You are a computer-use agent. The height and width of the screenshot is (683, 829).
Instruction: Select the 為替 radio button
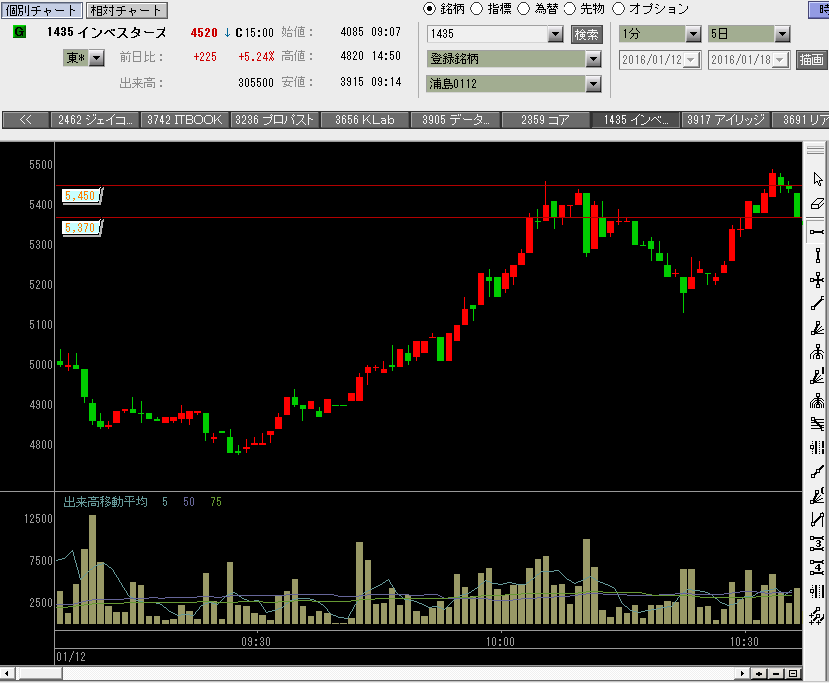click(x=523, y=9)
